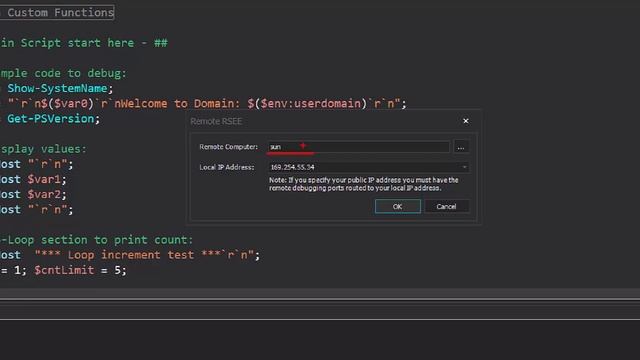The height and width of the screenshot is (360, 640).
Task: Click the 'code to debug' comment line
Action: click(x=64, y=73)
